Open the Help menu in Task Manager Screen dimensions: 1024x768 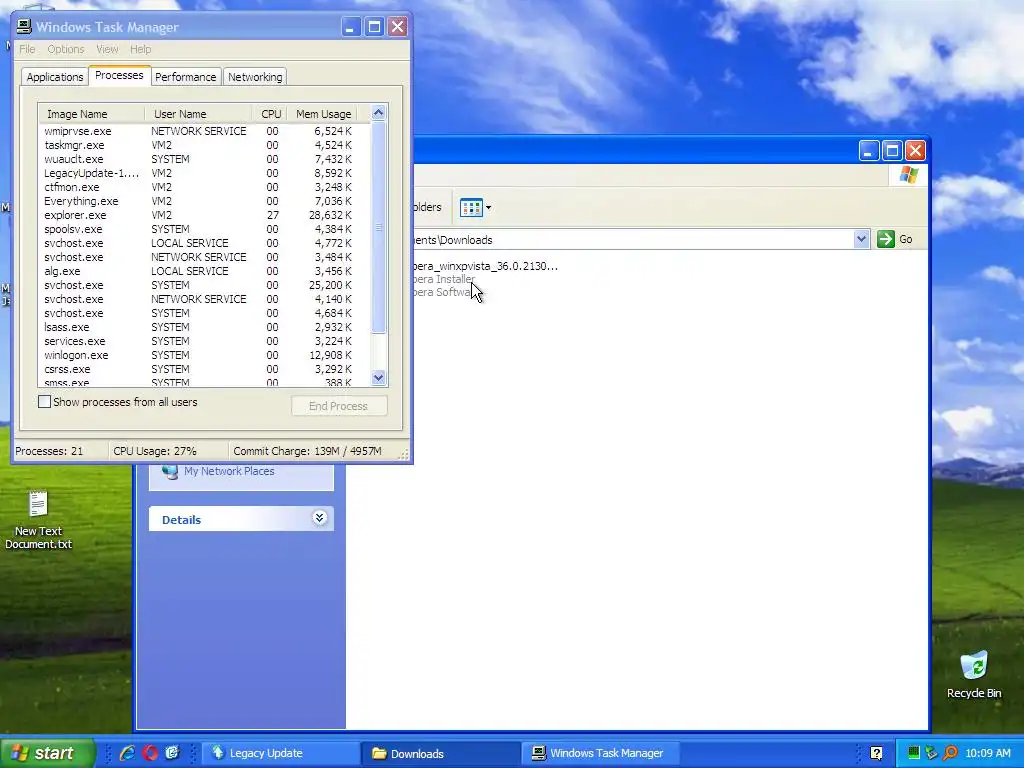140,49
